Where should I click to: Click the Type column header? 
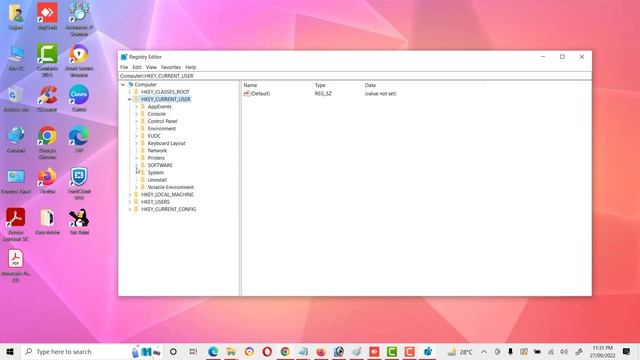coord(320,85)
